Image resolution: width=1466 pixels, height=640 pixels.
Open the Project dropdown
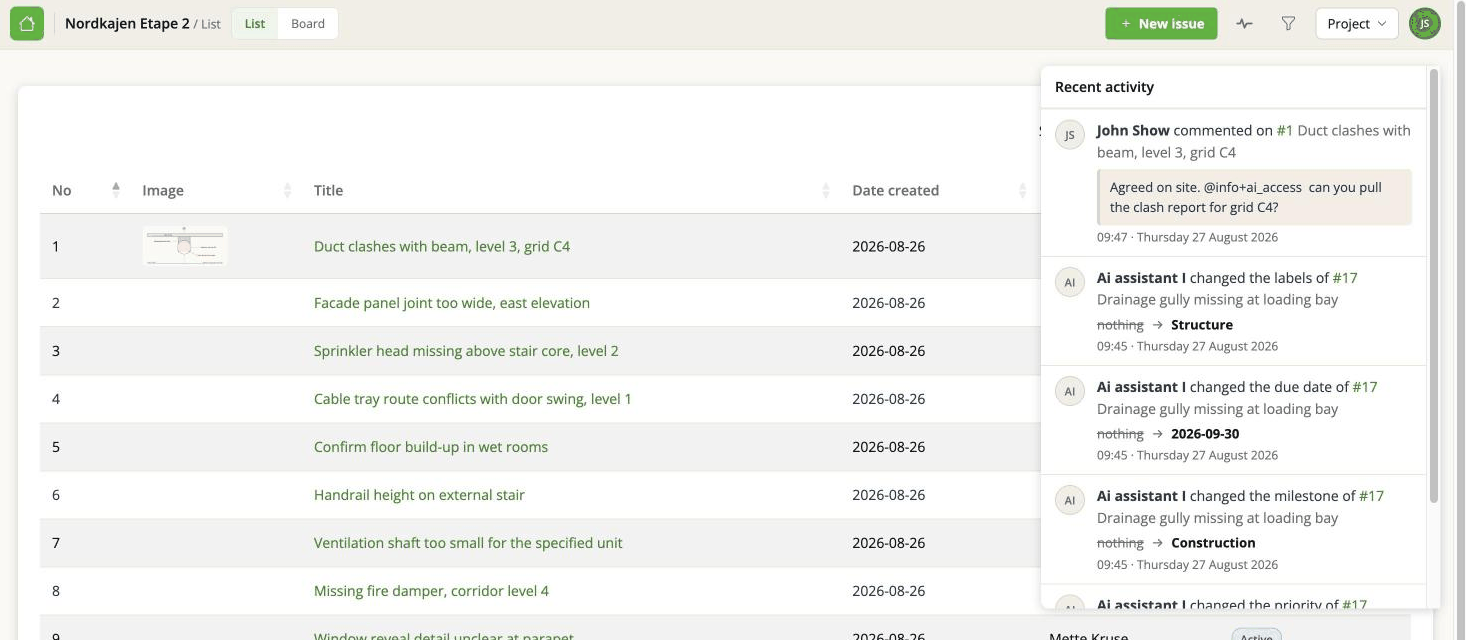(1357, 24)
